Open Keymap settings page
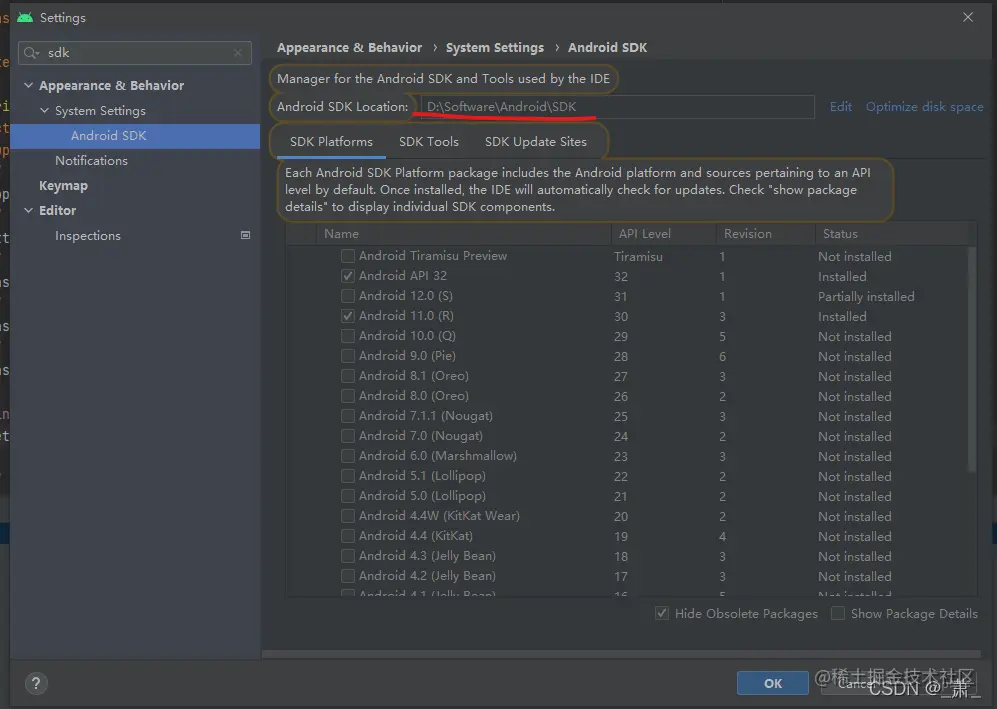997x709 pixels. pyautogui.click(x=64, y=186)
